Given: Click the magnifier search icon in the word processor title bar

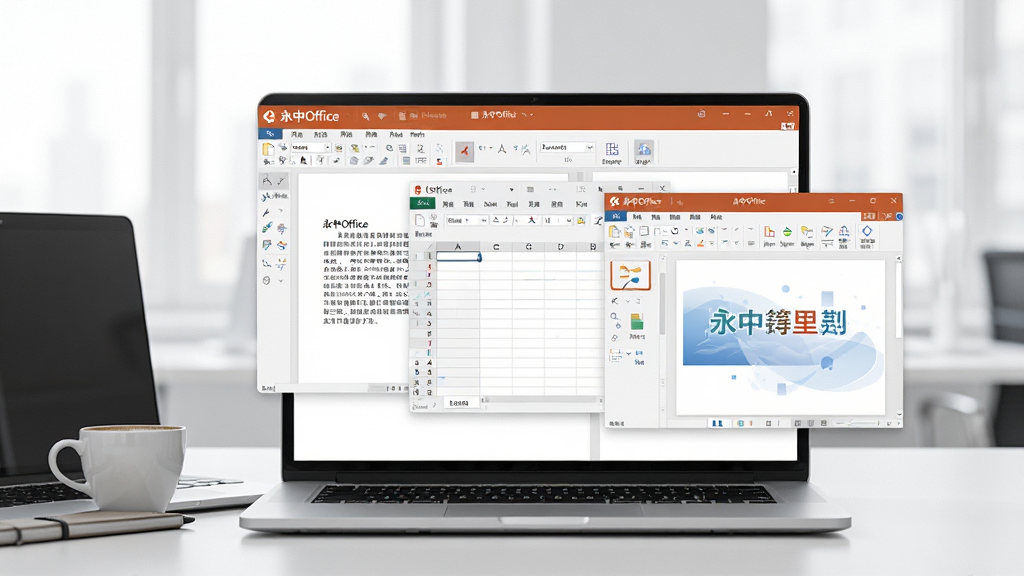Looking at the screenshot, I should click(366, 116).
